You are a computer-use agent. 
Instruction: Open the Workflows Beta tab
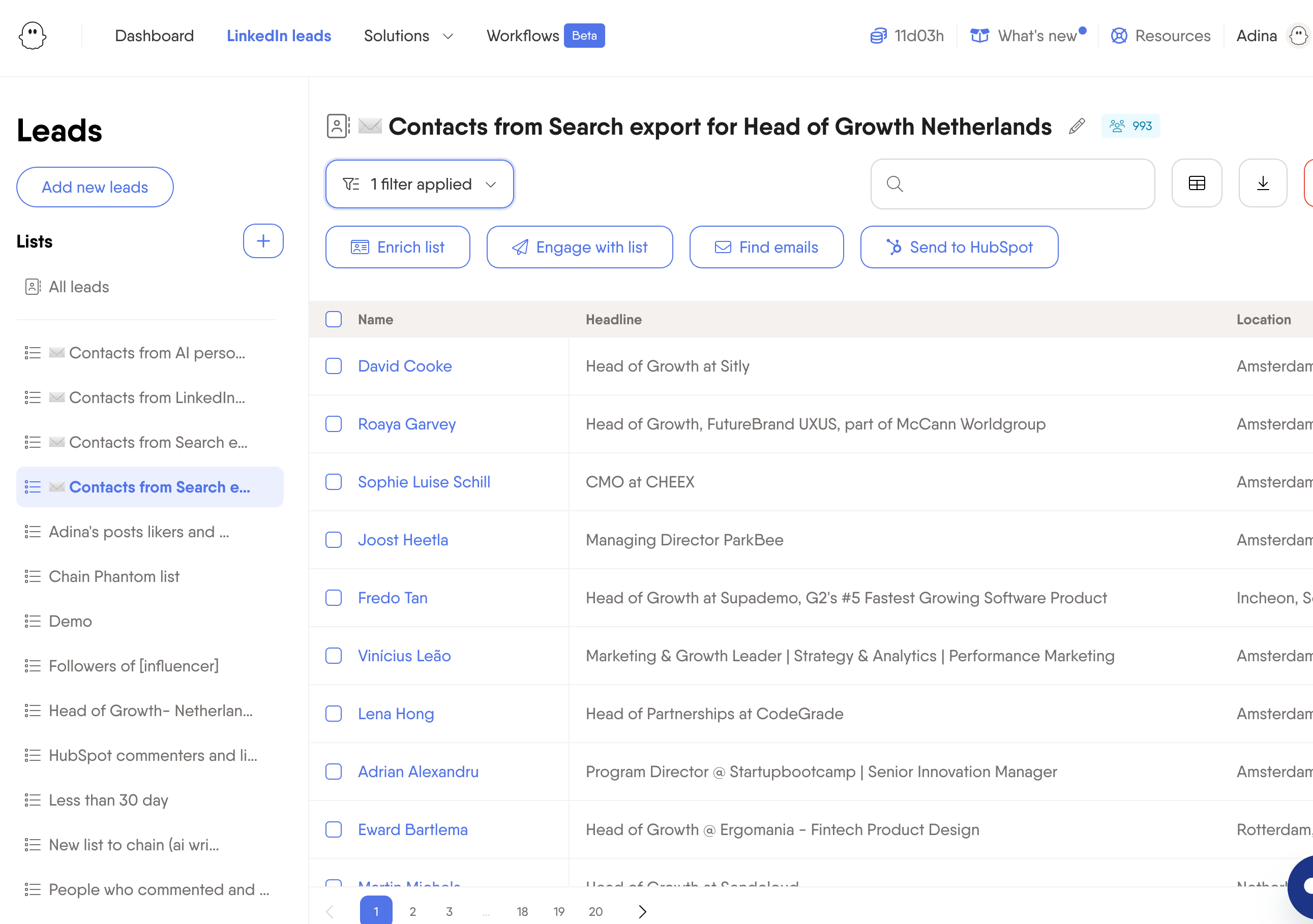(x=545, y=36)
